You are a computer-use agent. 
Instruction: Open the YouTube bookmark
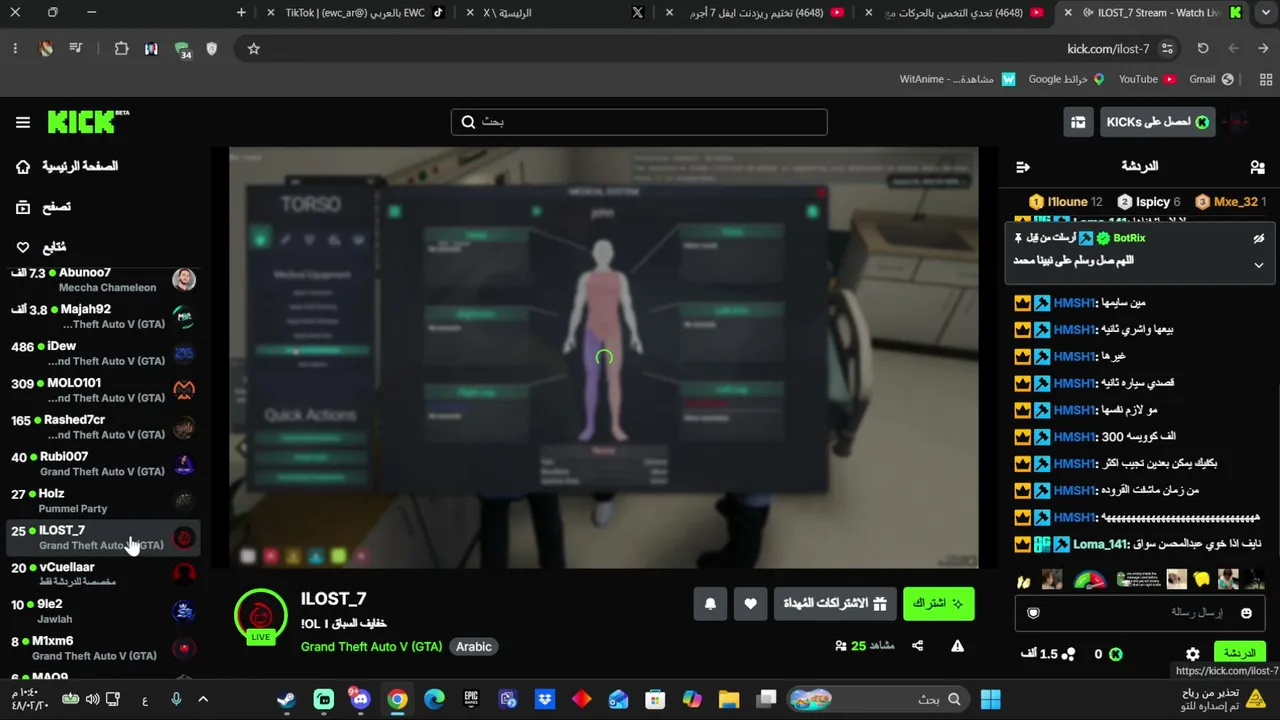(1146, 79)
